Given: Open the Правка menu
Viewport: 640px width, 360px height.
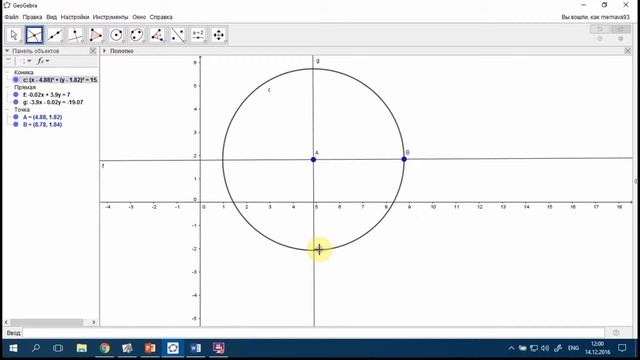Looking at the screenshot, I should [32, 17].
